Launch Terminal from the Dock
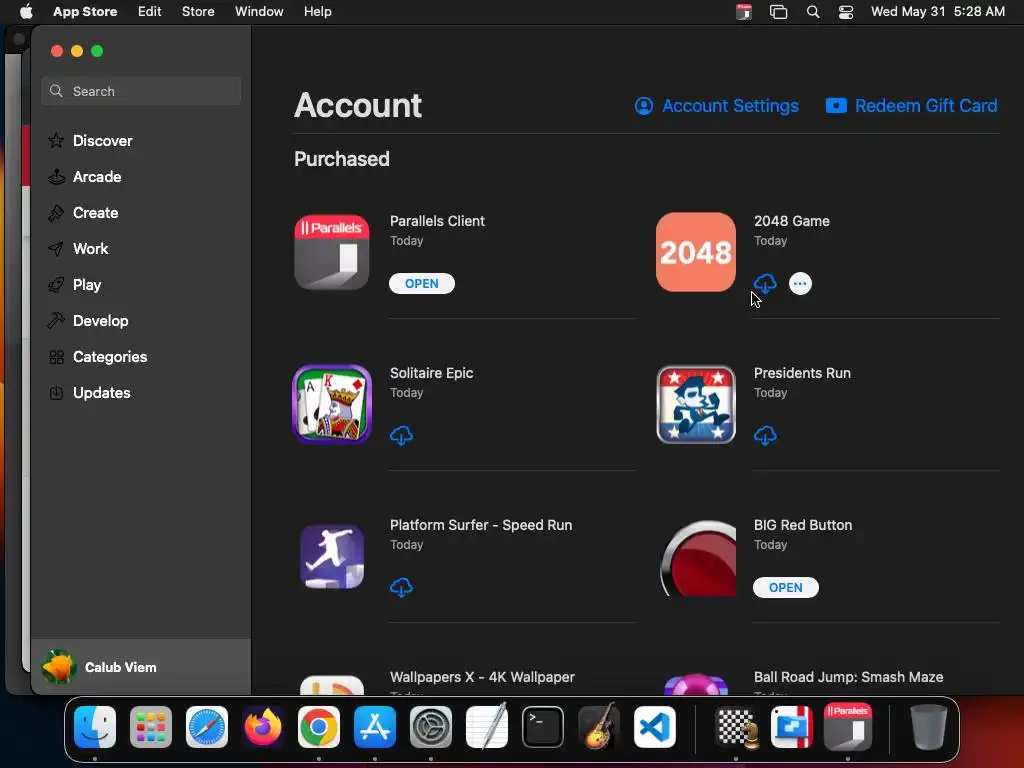This screenshot has width=1024, height=768. point(543,727)
